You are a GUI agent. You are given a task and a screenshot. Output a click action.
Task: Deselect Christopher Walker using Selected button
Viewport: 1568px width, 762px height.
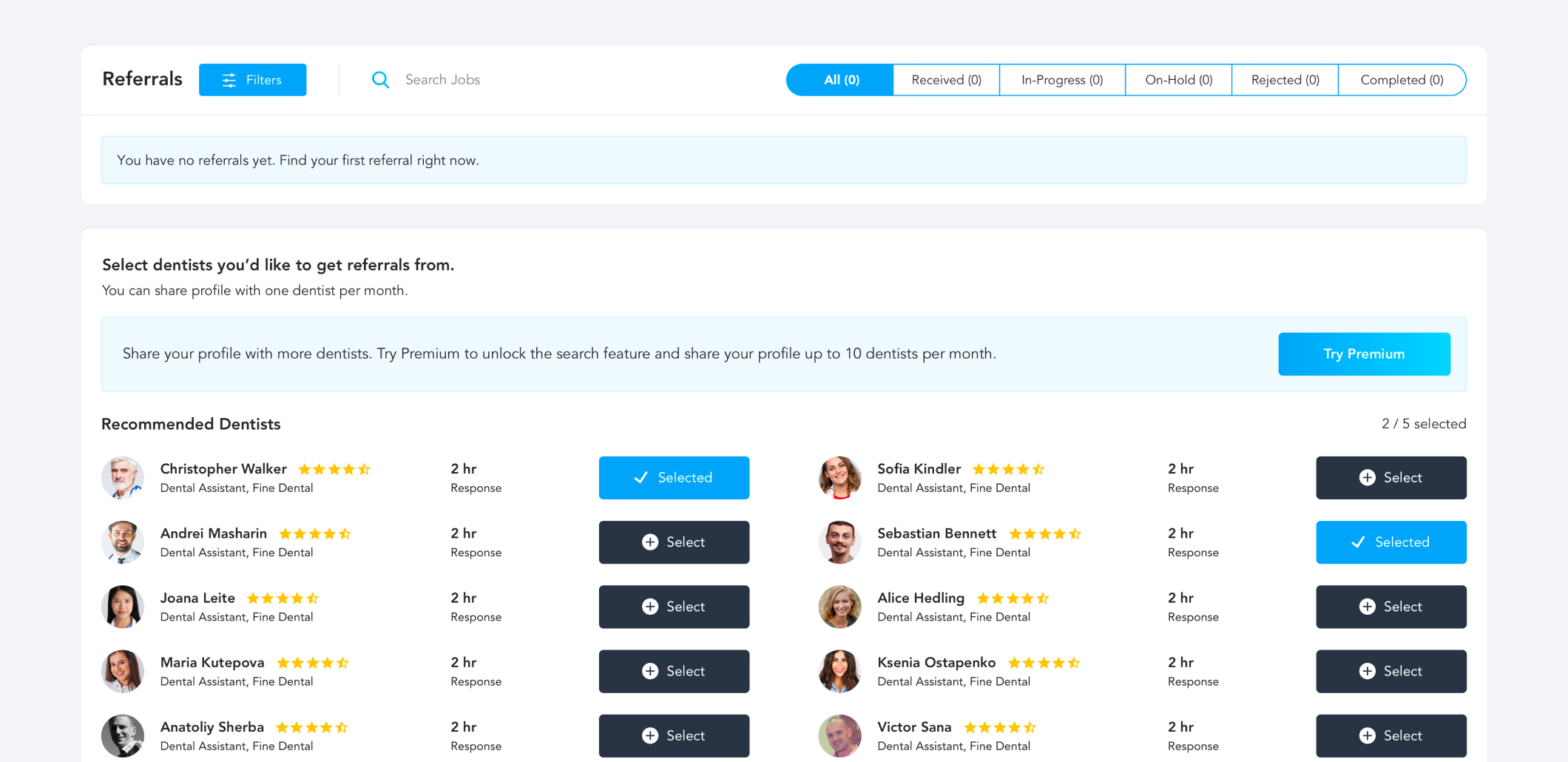674,478
